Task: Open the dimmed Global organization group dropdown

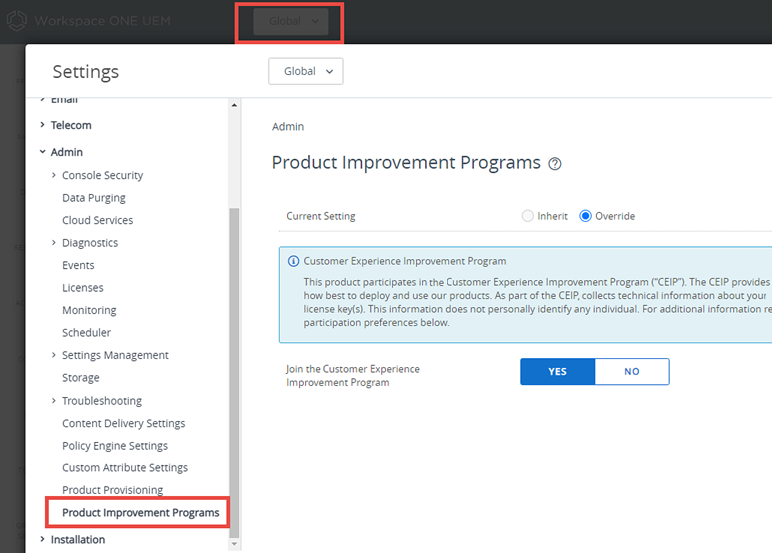Action: tap(291, 21)
